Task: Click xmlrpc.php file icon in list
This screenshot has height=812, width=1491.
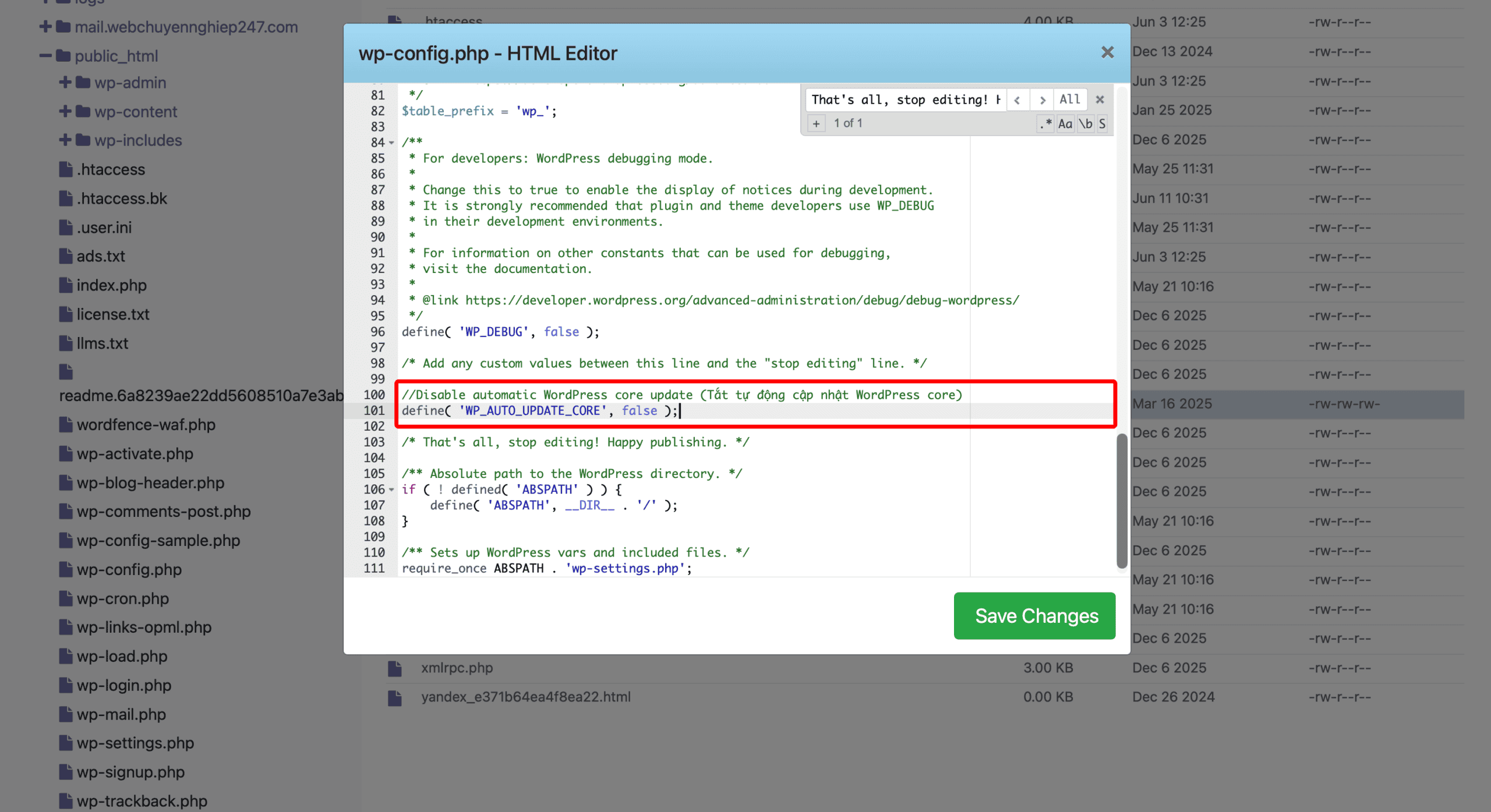Action: [395, 668]
